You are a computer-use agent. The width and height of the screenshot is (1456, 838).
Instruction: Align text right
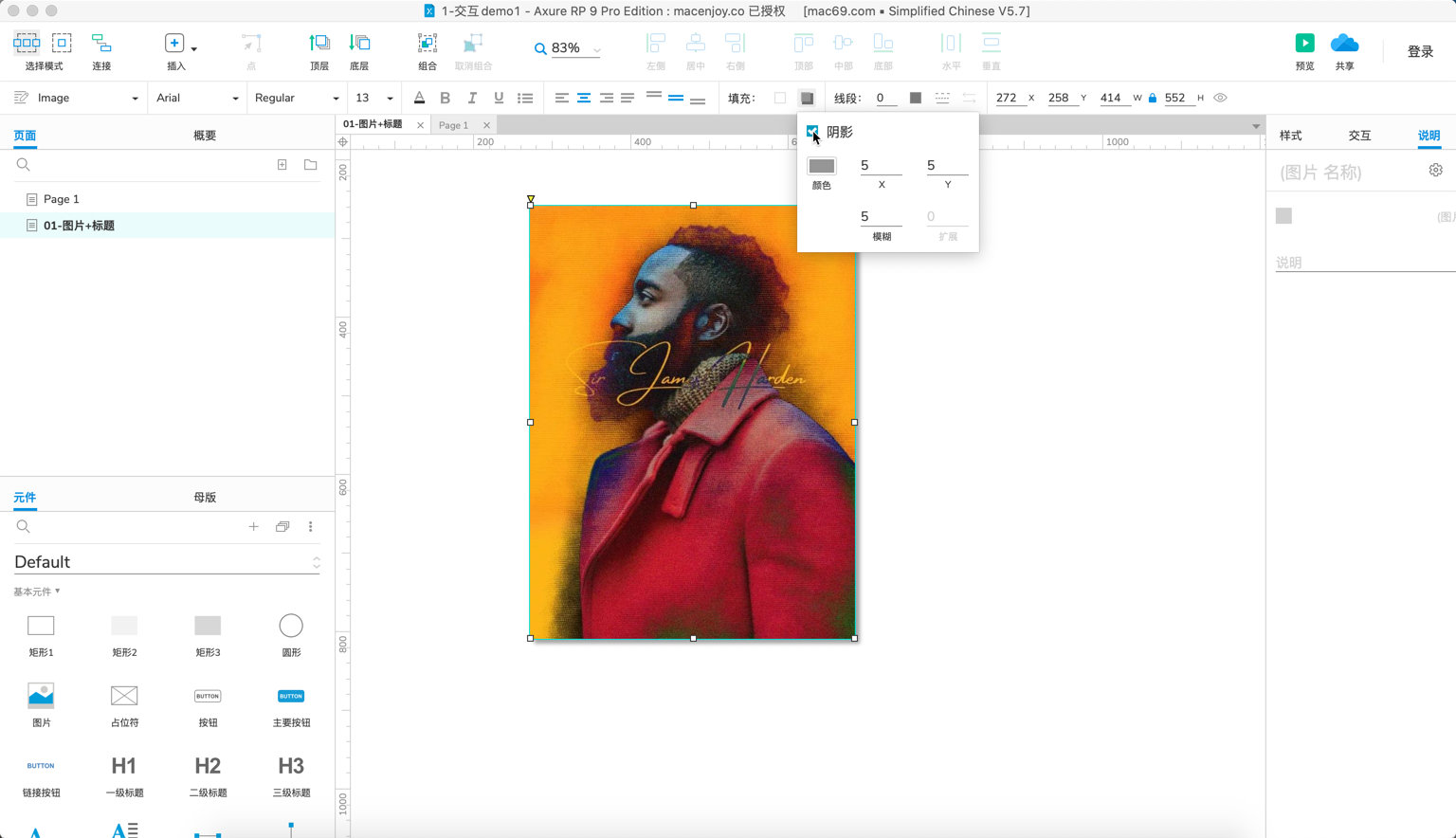tap(606, 98)
